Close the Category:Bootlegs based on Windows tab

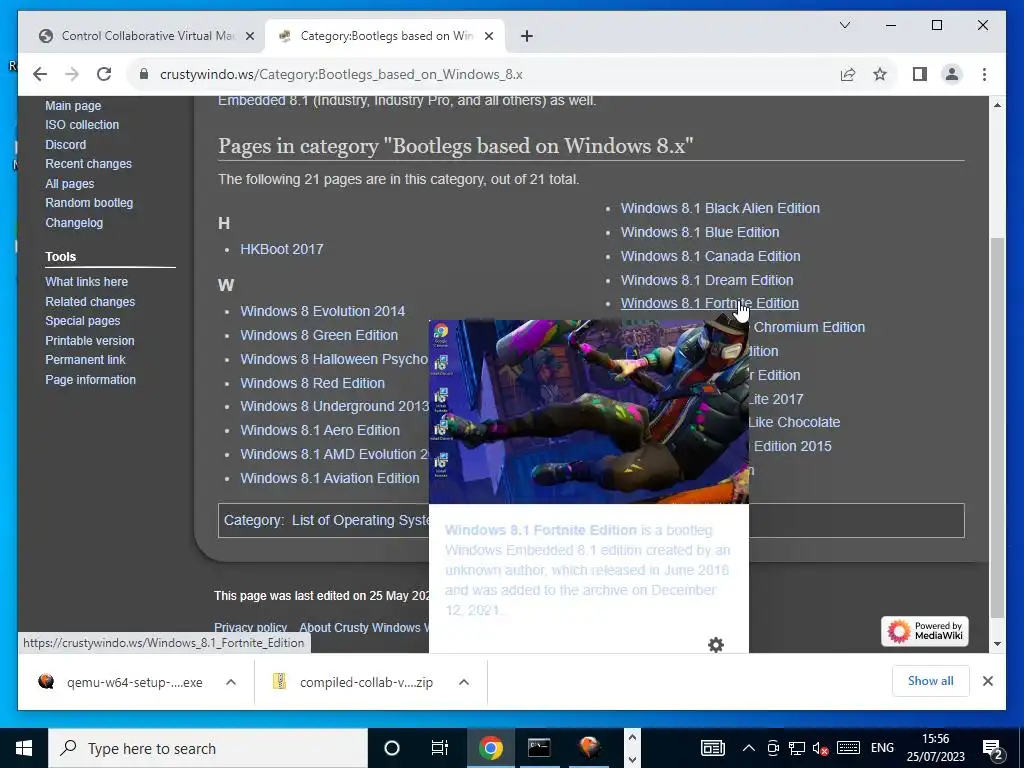(x=488, y=36)
